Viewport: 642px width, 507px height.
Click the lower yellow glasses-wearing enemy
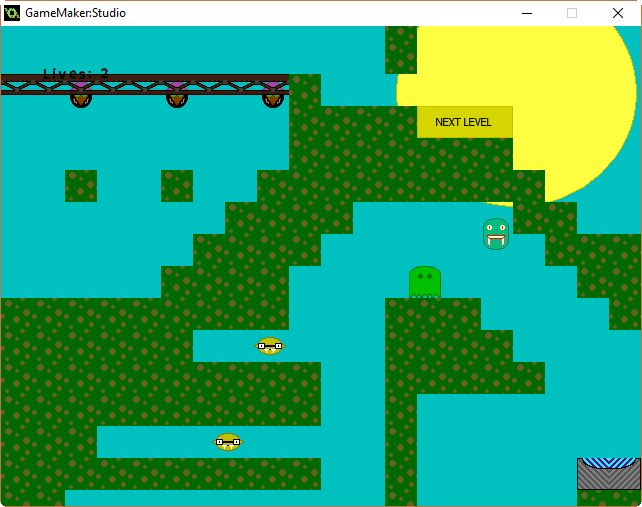(228, 442)
